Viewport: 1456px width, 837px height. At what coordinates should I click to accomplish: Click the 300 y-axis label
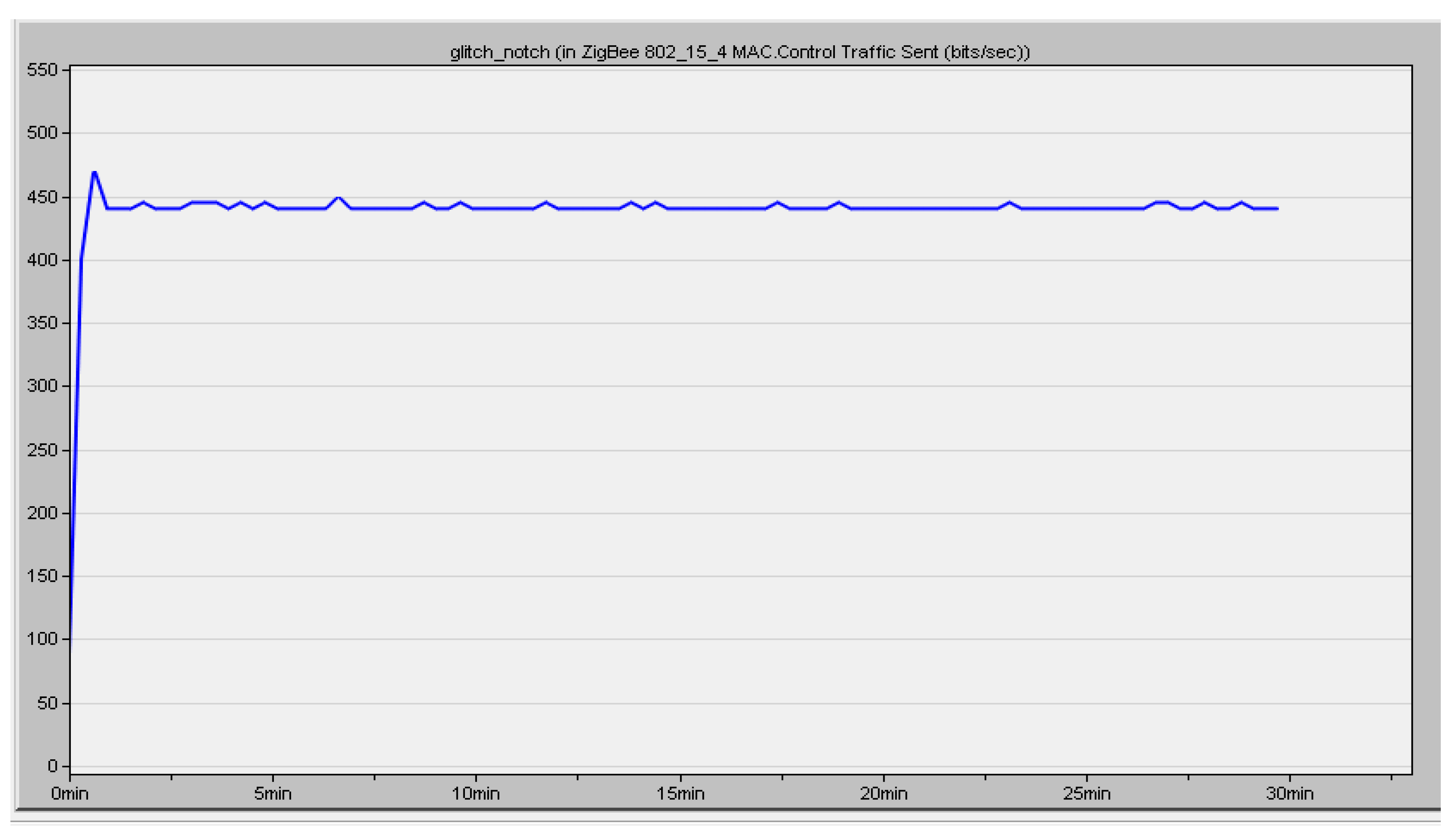[x=42, y=386]
